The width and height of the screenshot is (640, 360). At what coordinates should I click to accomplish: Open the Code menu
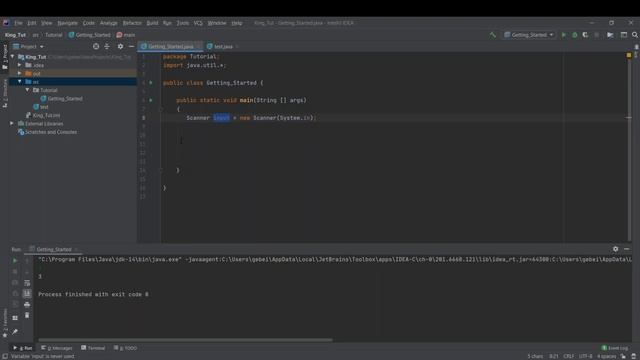[89, 23]
